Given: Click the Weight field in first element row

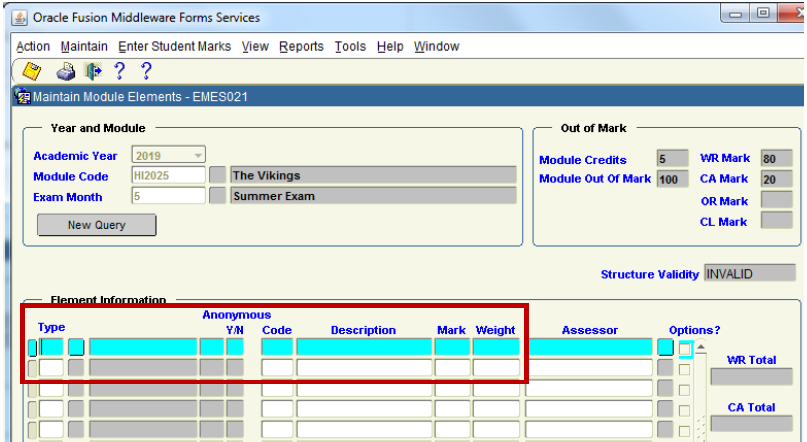Looking at the screenshot, I should 496,347.
